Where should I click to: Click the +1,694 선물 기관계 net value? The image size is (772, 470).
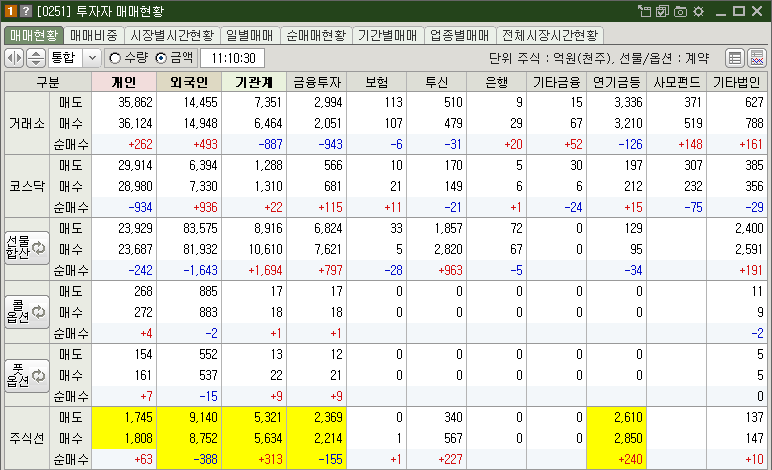click(x=265, y=270)
